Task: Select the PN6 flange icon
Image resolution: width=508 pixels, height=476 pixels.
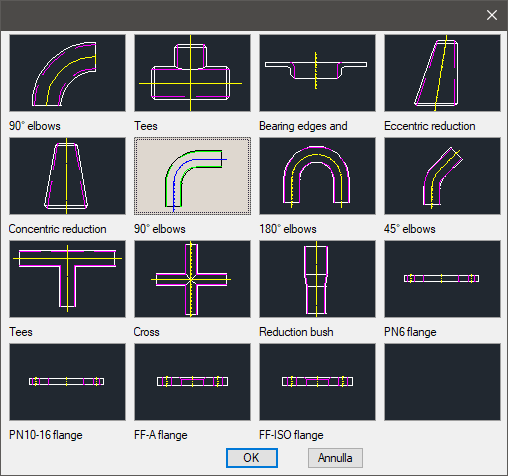Action: coord(442,279)
